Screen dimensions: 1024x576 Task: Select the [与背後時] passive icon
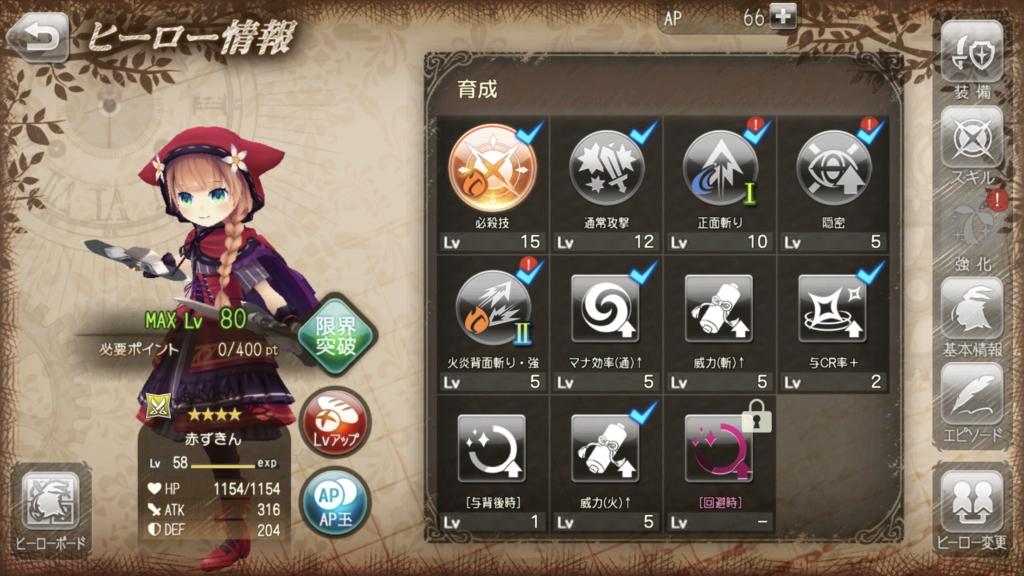point(492,449)
